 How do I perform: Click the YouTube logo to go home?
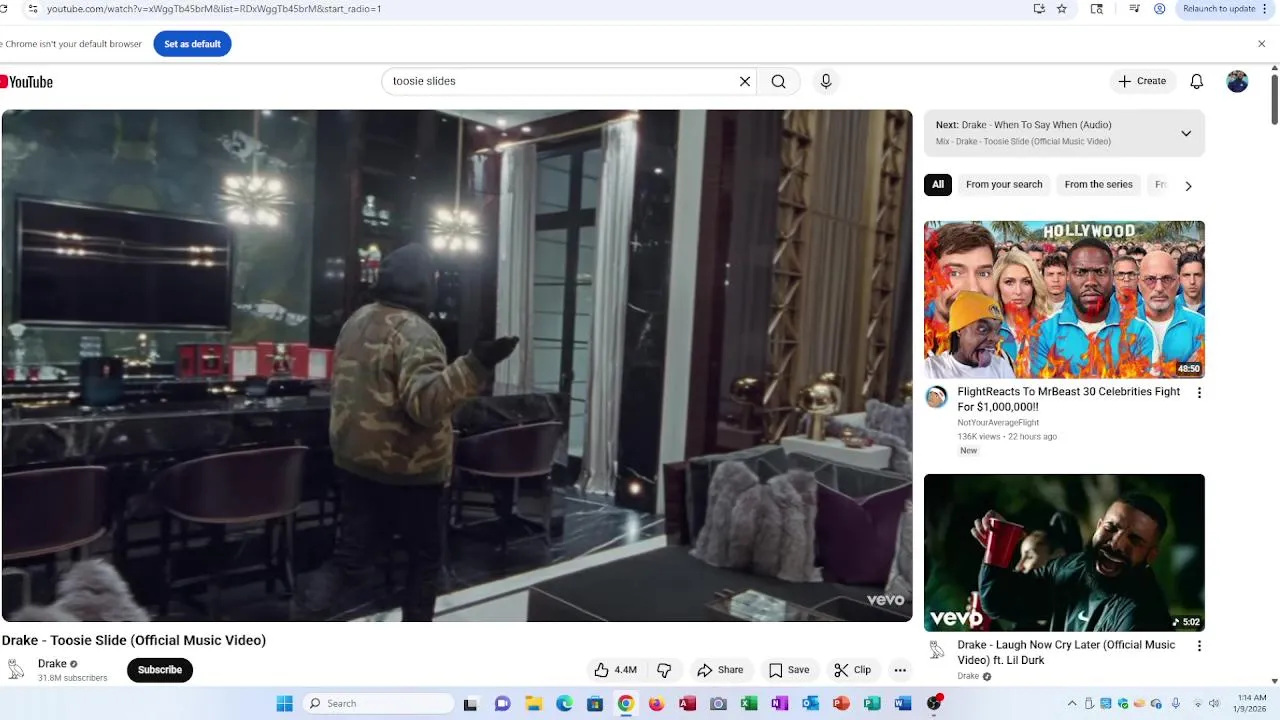pos(27,82)
